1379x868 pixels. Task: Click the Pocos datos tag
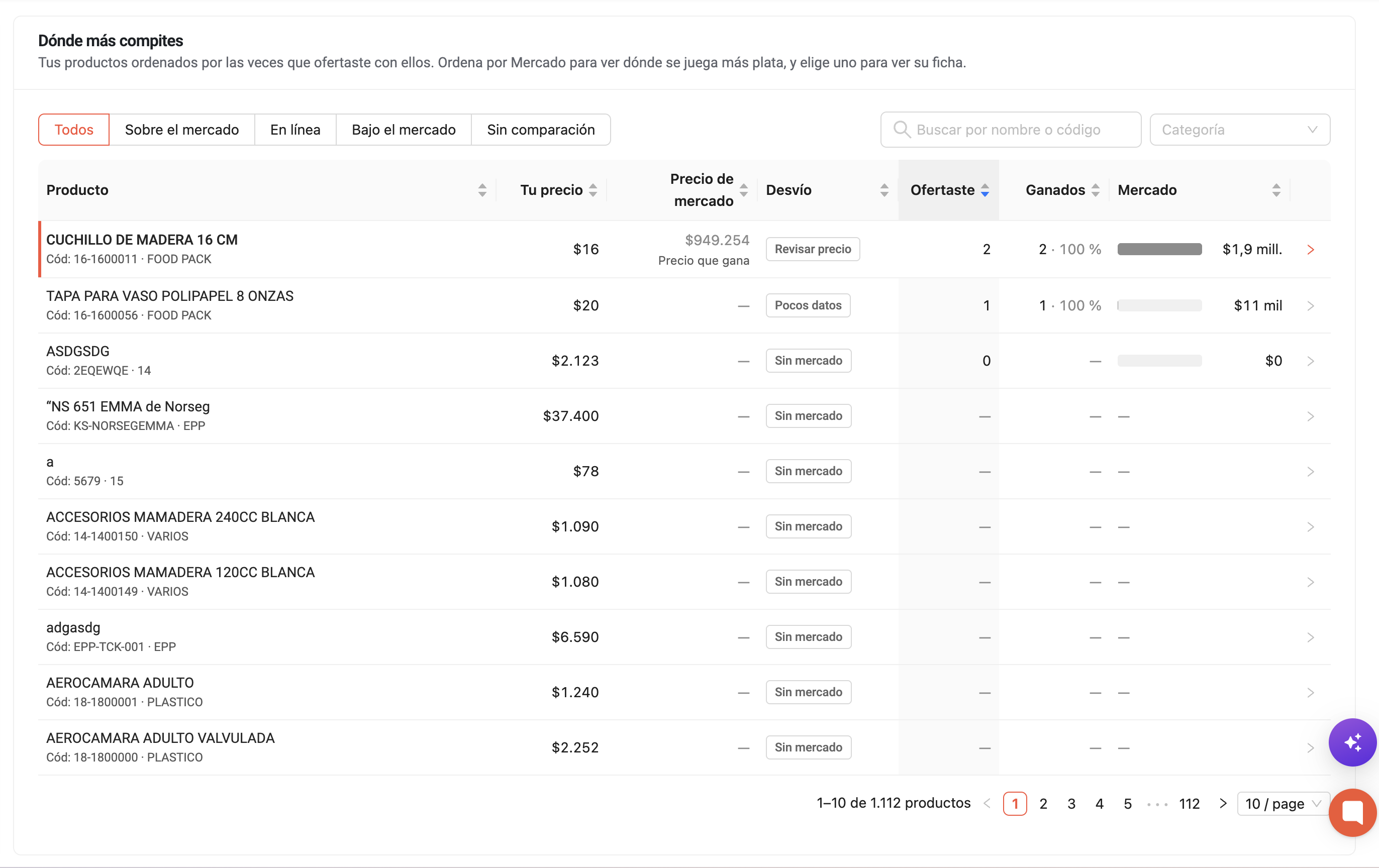tap(808, 305)
